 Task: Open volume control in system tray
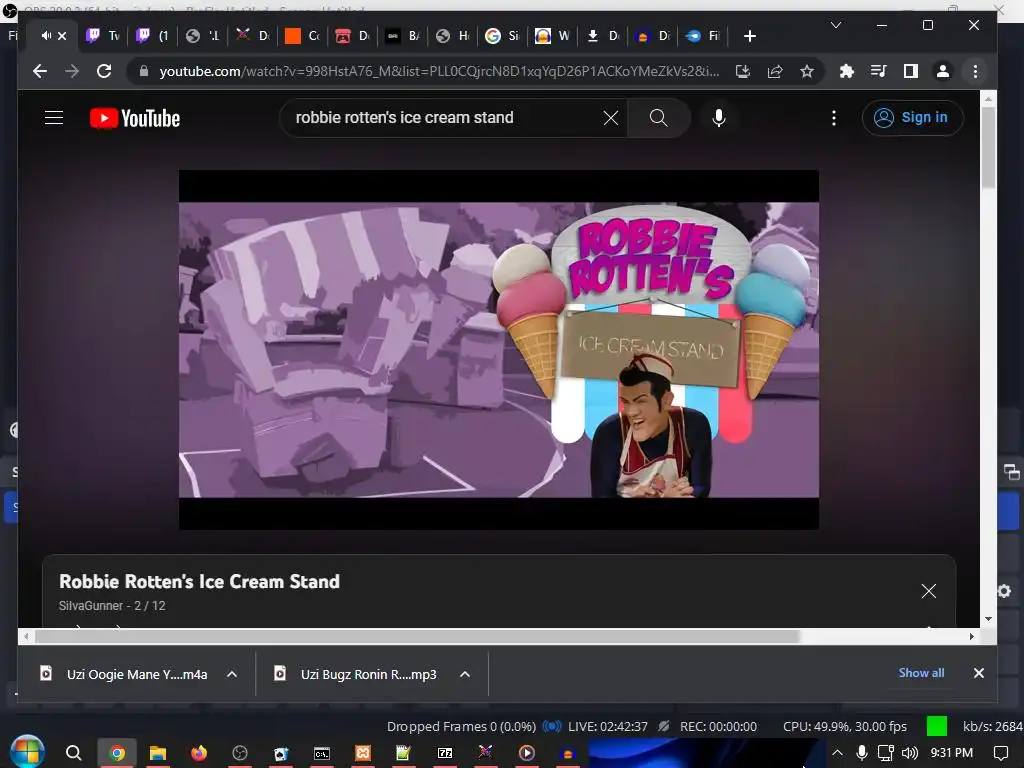pyautogui.click(x=910, y=753)
